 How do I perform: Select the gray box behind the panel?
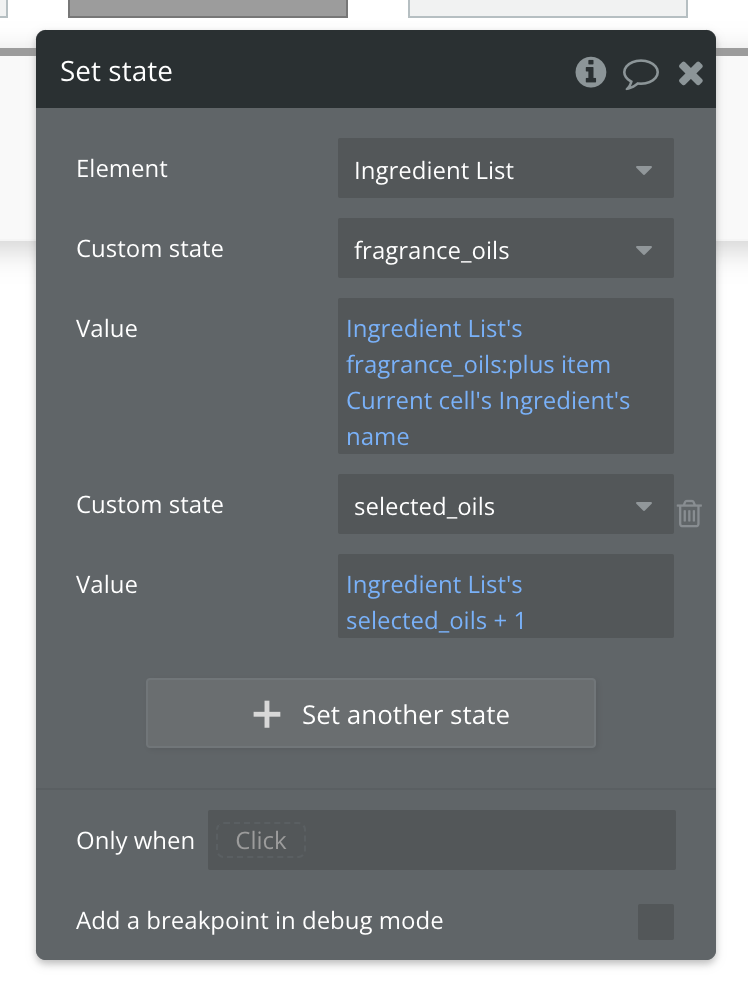[207, 8]
